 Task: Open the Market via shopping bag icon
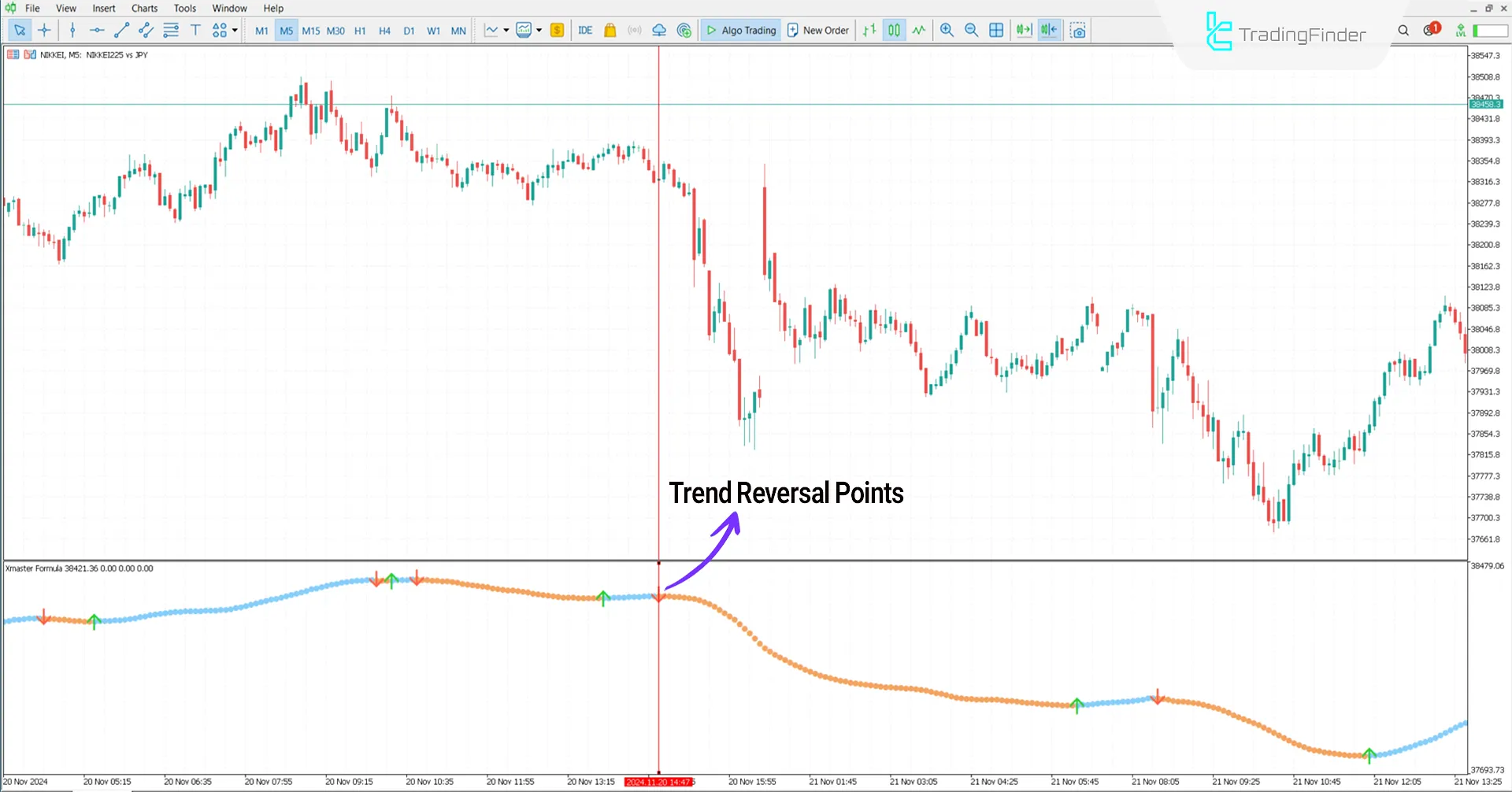pos(610,30)
